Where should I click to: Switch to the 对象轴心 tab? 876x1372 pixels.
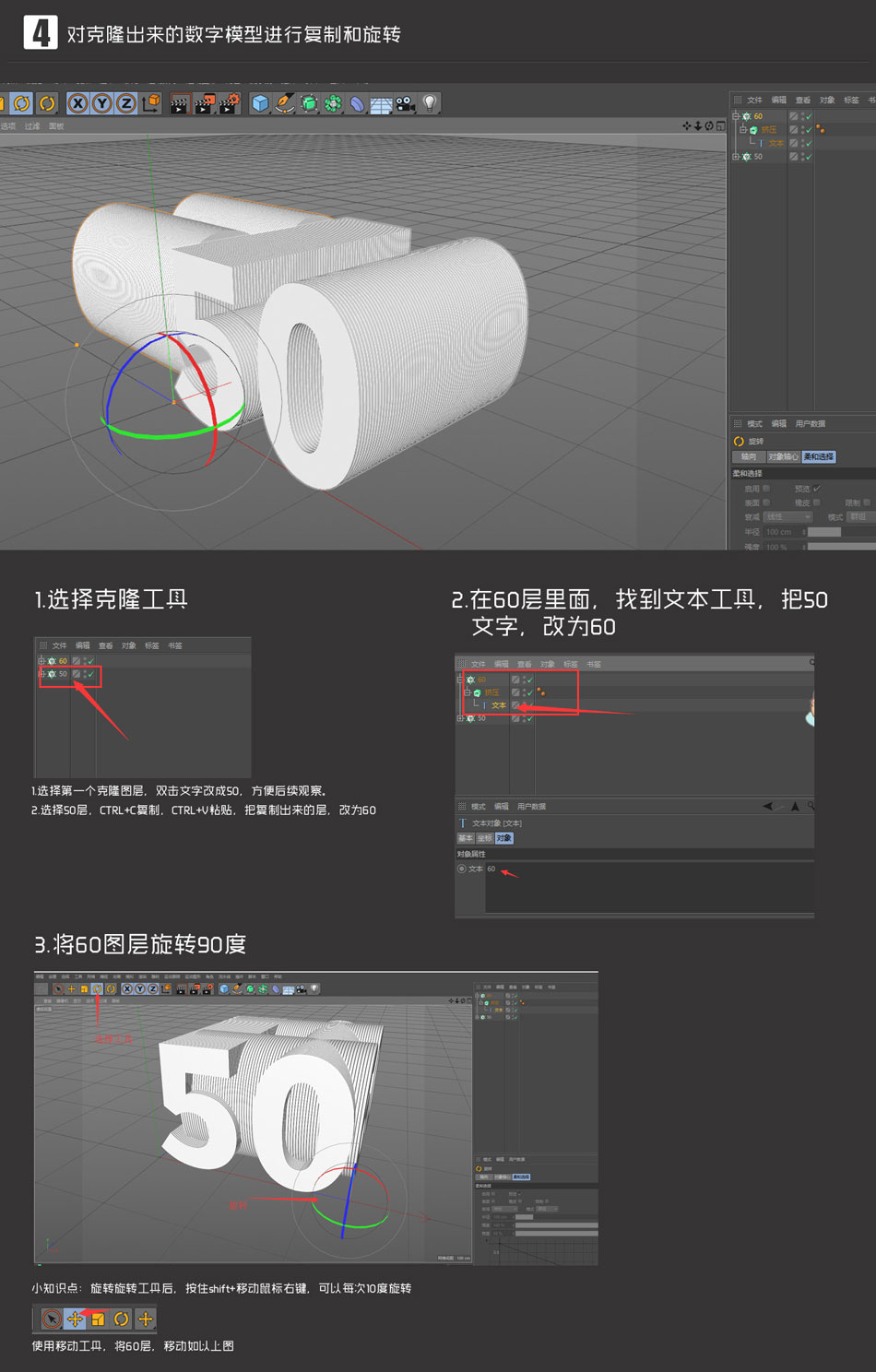tap(783, 456)
